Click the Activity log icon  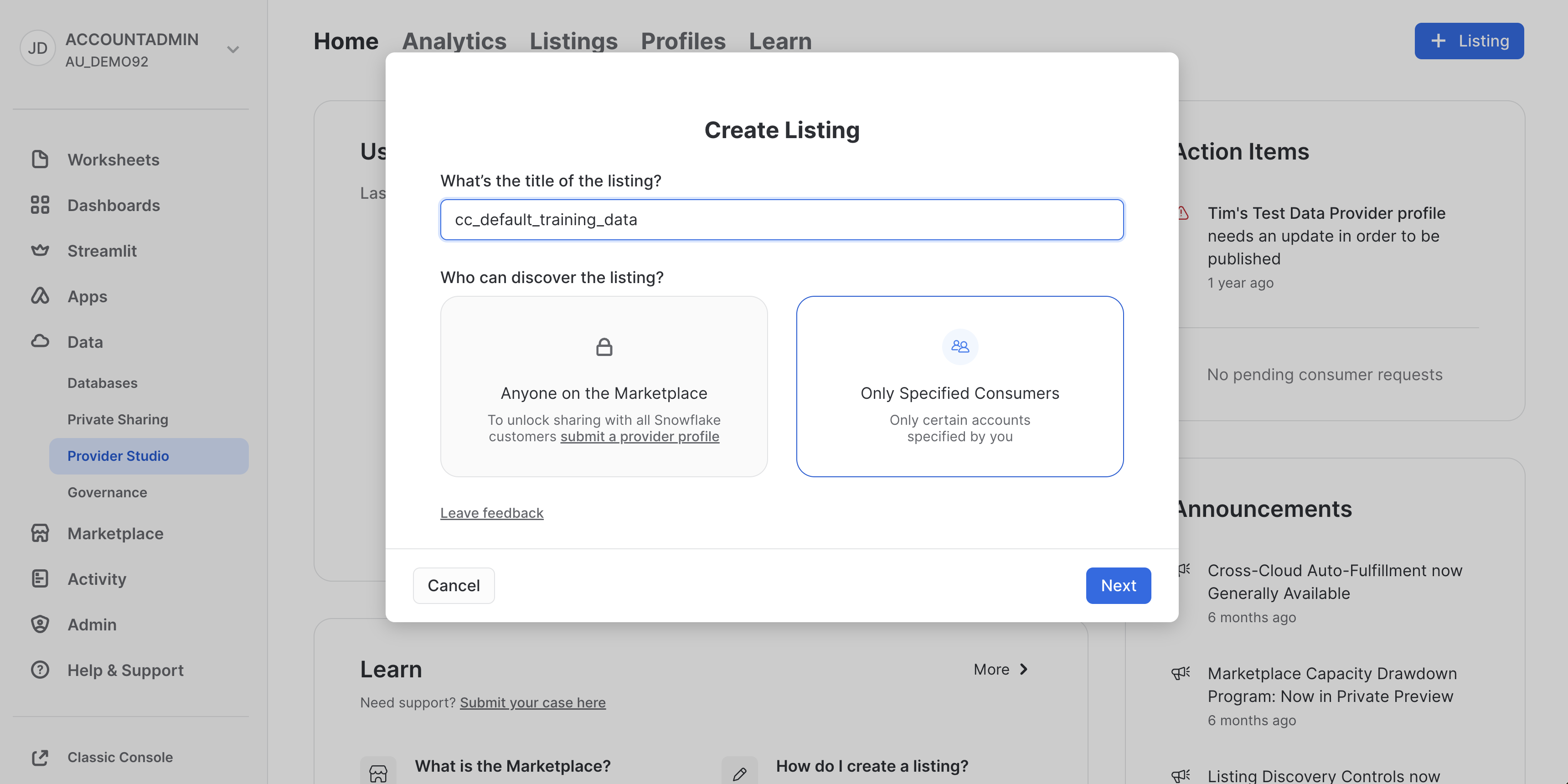[x=40, y=579]
